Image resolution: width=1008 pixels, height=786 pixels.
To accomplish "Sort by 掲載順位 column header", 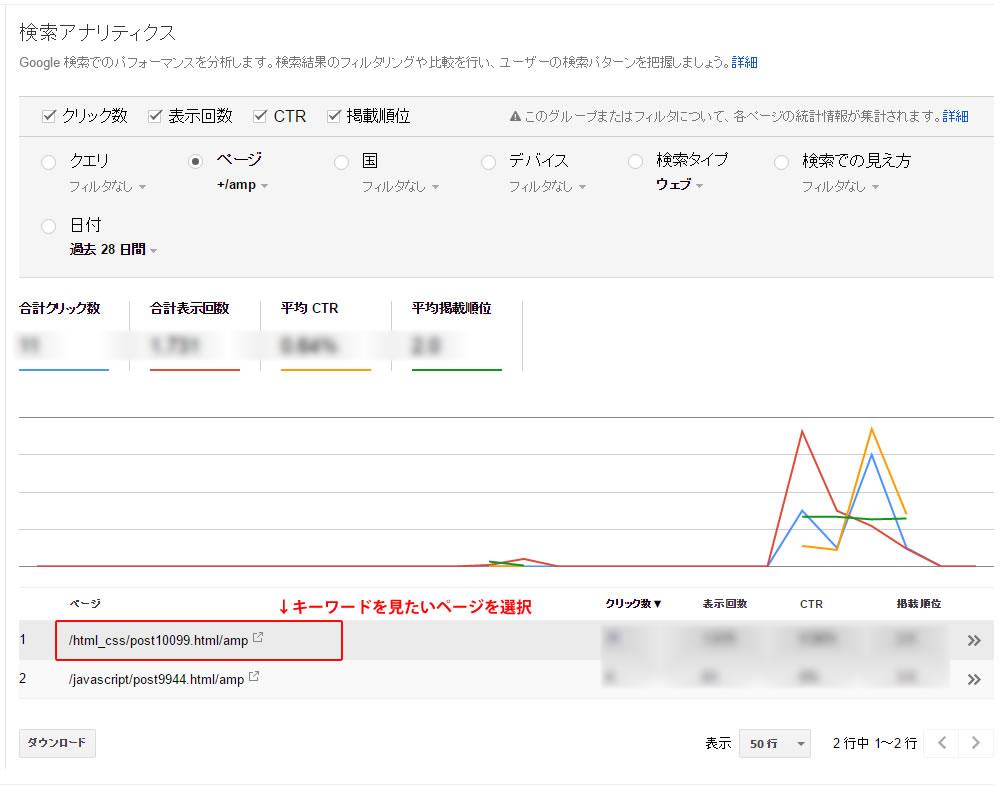I will 919,603.
